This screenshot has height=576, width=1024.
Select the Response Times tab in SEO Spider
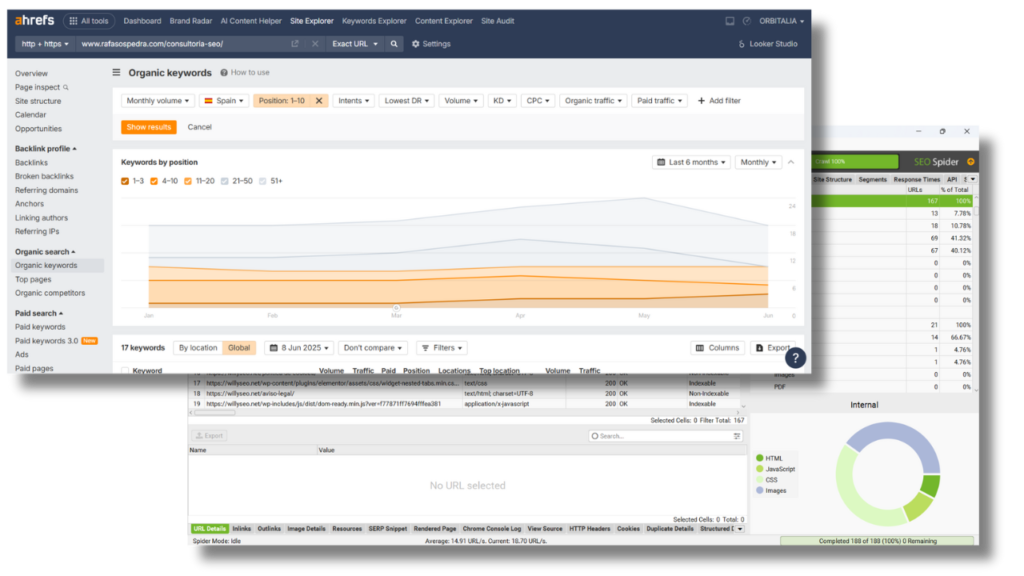[x=916, y=179]
